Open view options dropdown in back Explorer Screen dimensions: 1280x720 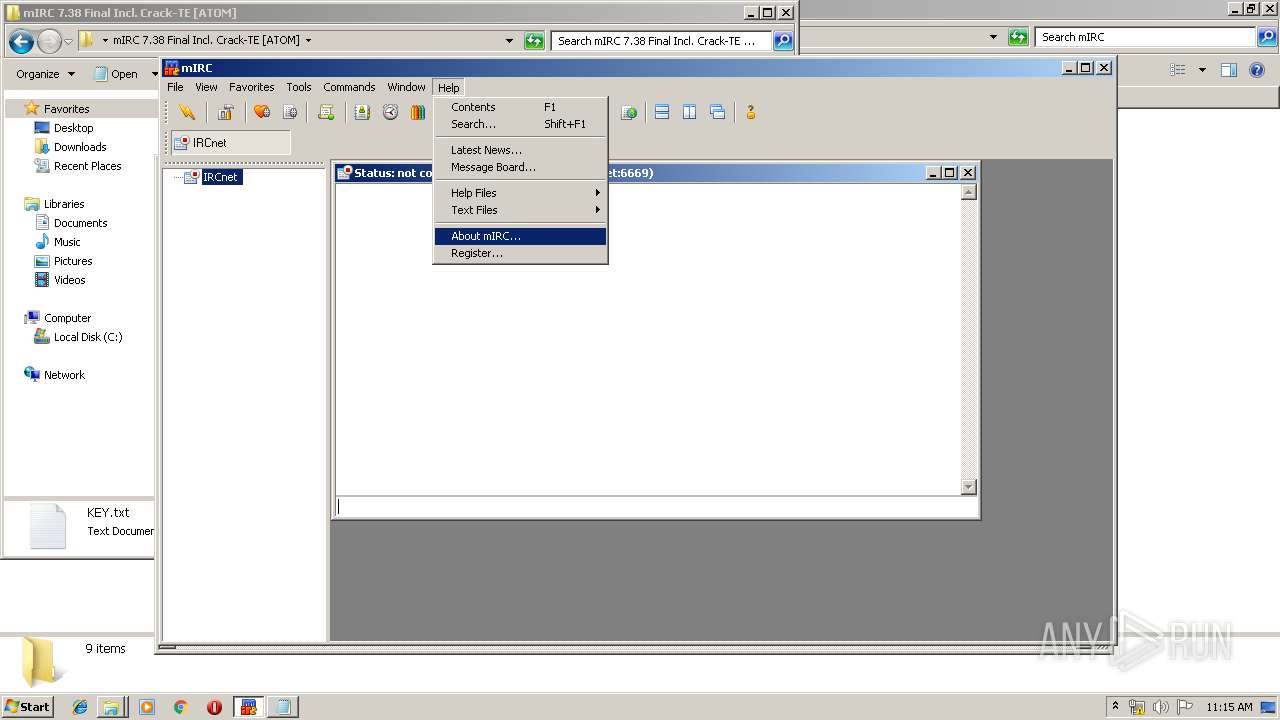click(x=1202, y=70)
